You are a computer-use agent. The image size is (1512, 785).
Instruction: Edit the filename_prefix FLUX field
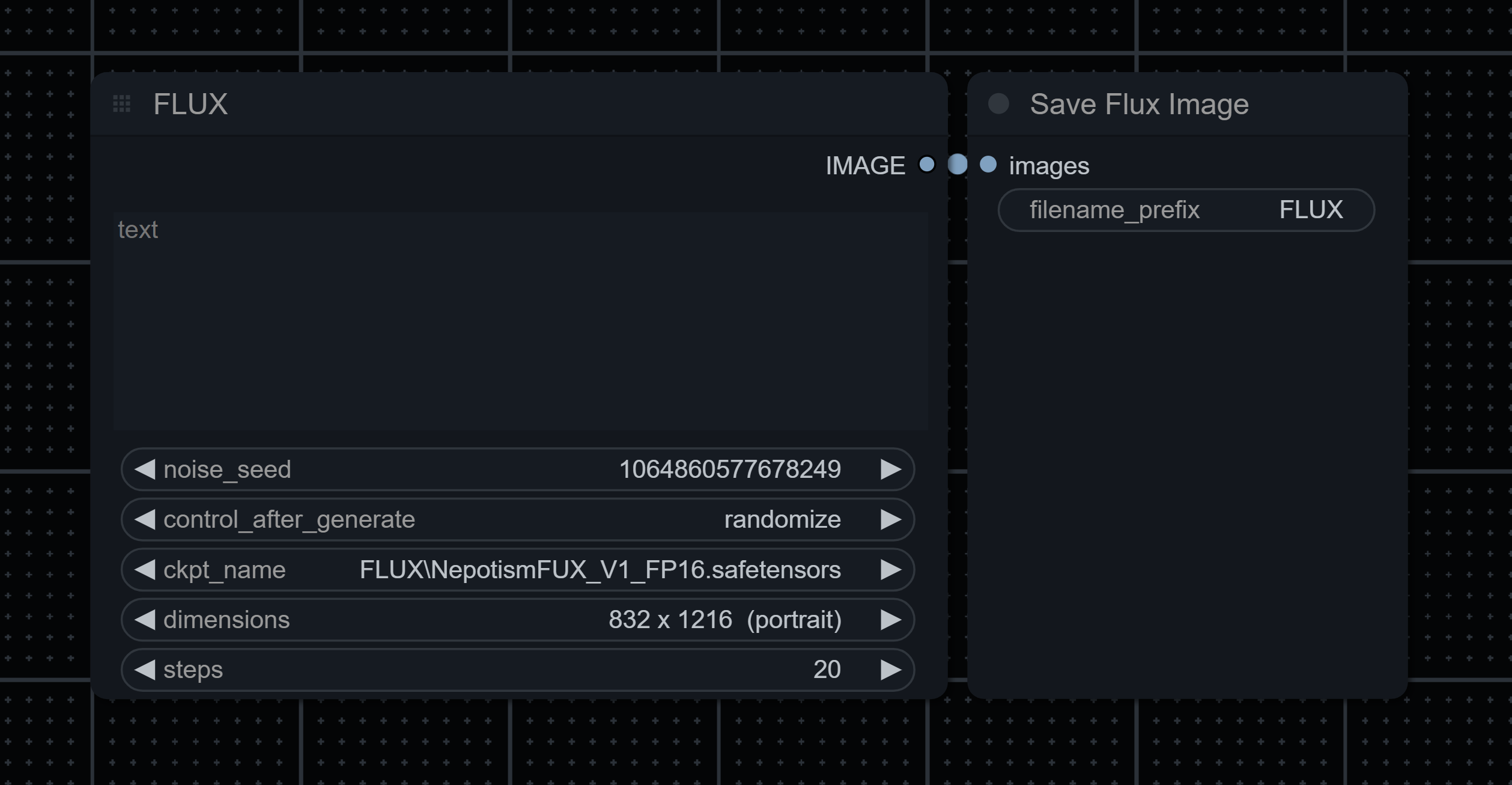(x=1186, y=210)
